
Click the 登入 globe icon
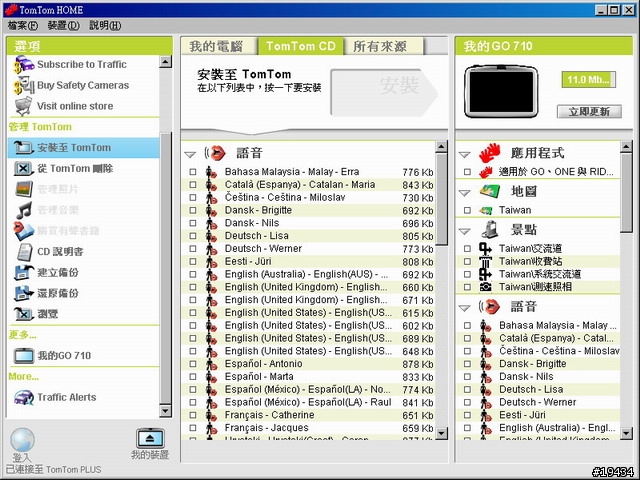click(22, 440)
